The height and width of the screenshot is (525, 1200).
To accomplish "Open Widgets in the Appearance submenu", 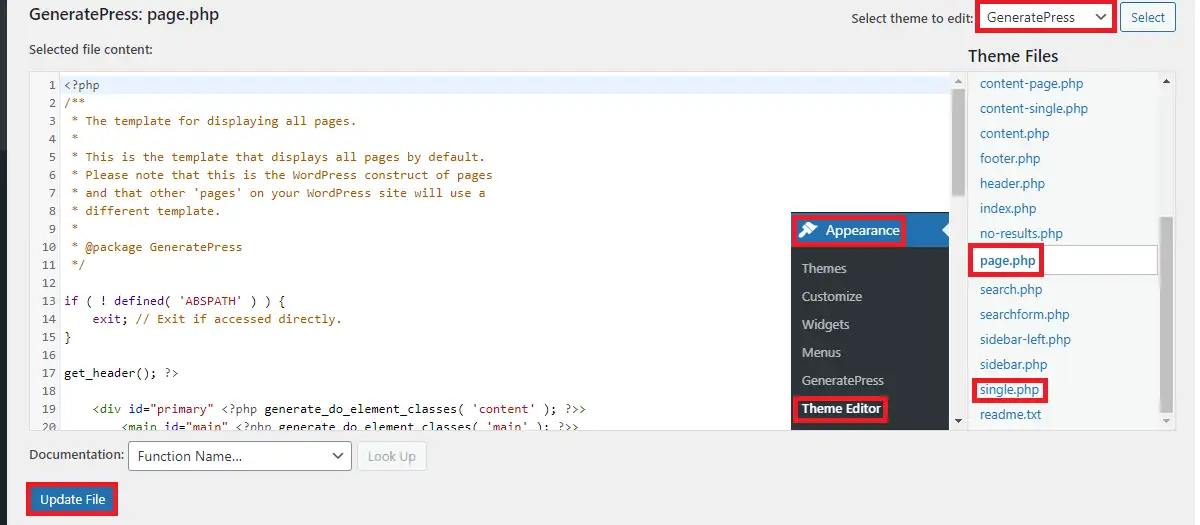I will (x=826, y=324).
